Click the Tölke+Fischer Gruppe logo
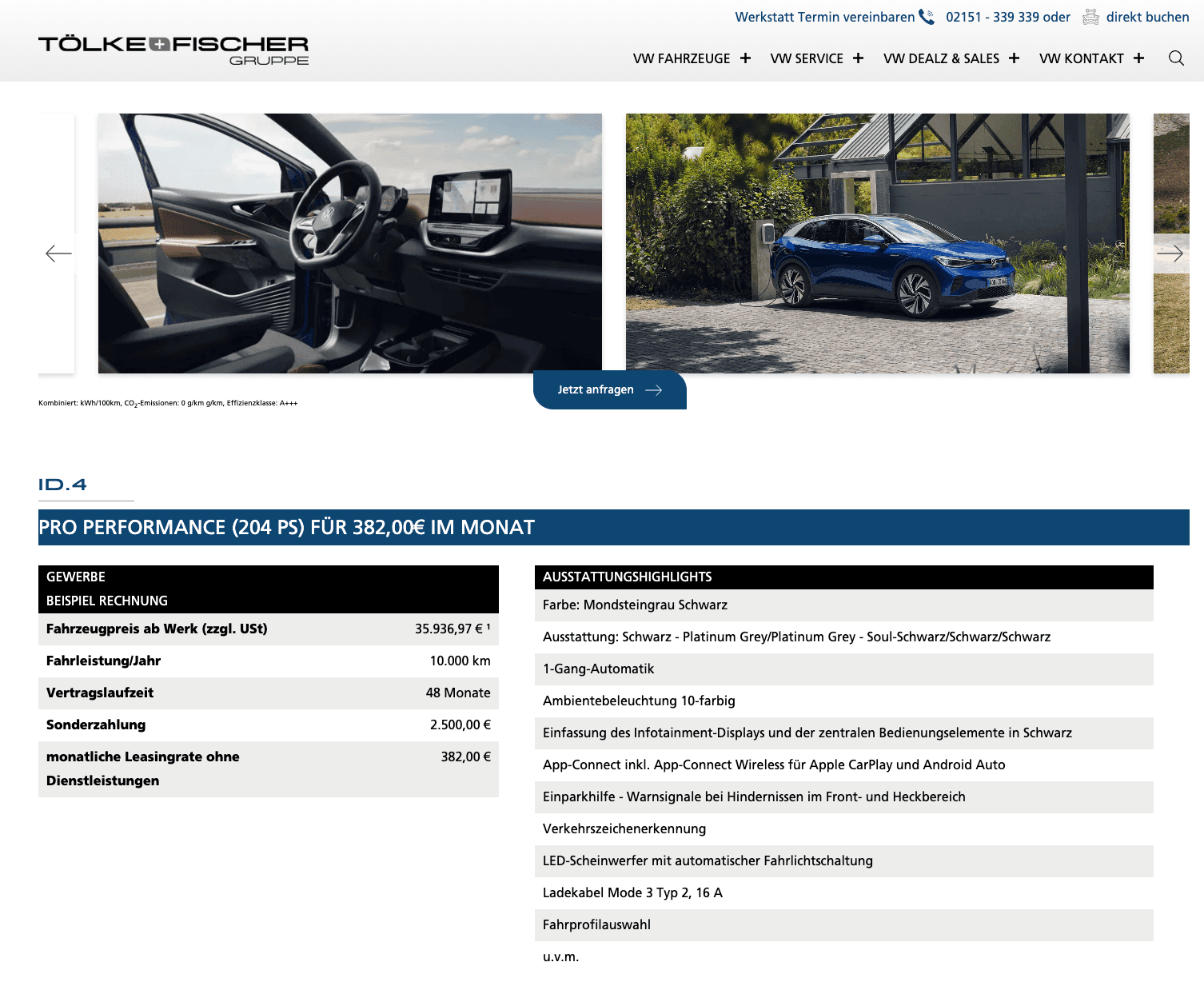This screenshot has width=1204, height=990. 173,50
